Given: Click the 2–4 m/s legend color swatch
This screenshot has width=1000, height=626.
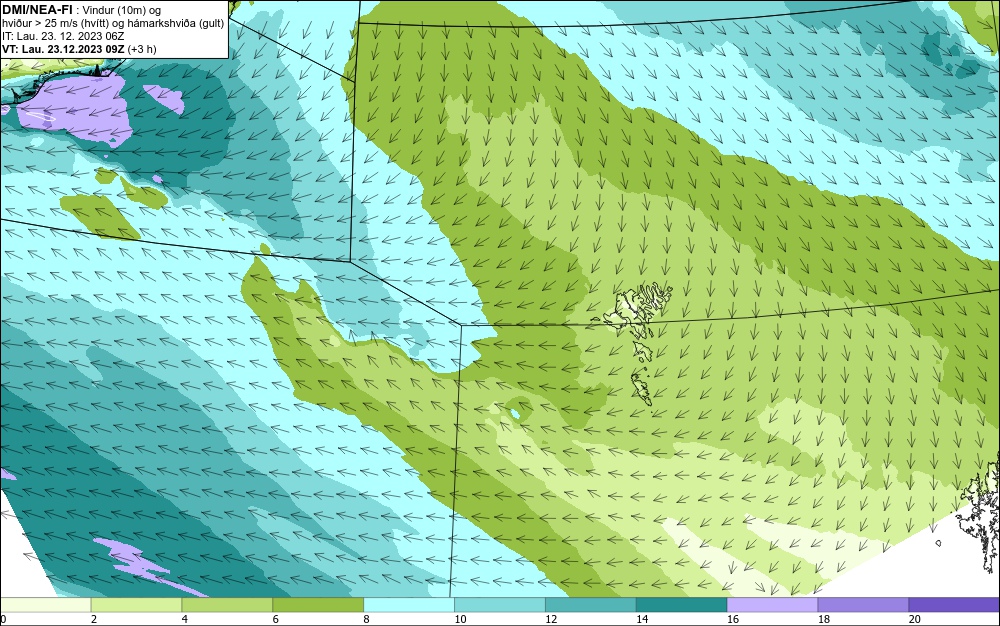Looking at the screenshot, I should (x=136, y=604).
